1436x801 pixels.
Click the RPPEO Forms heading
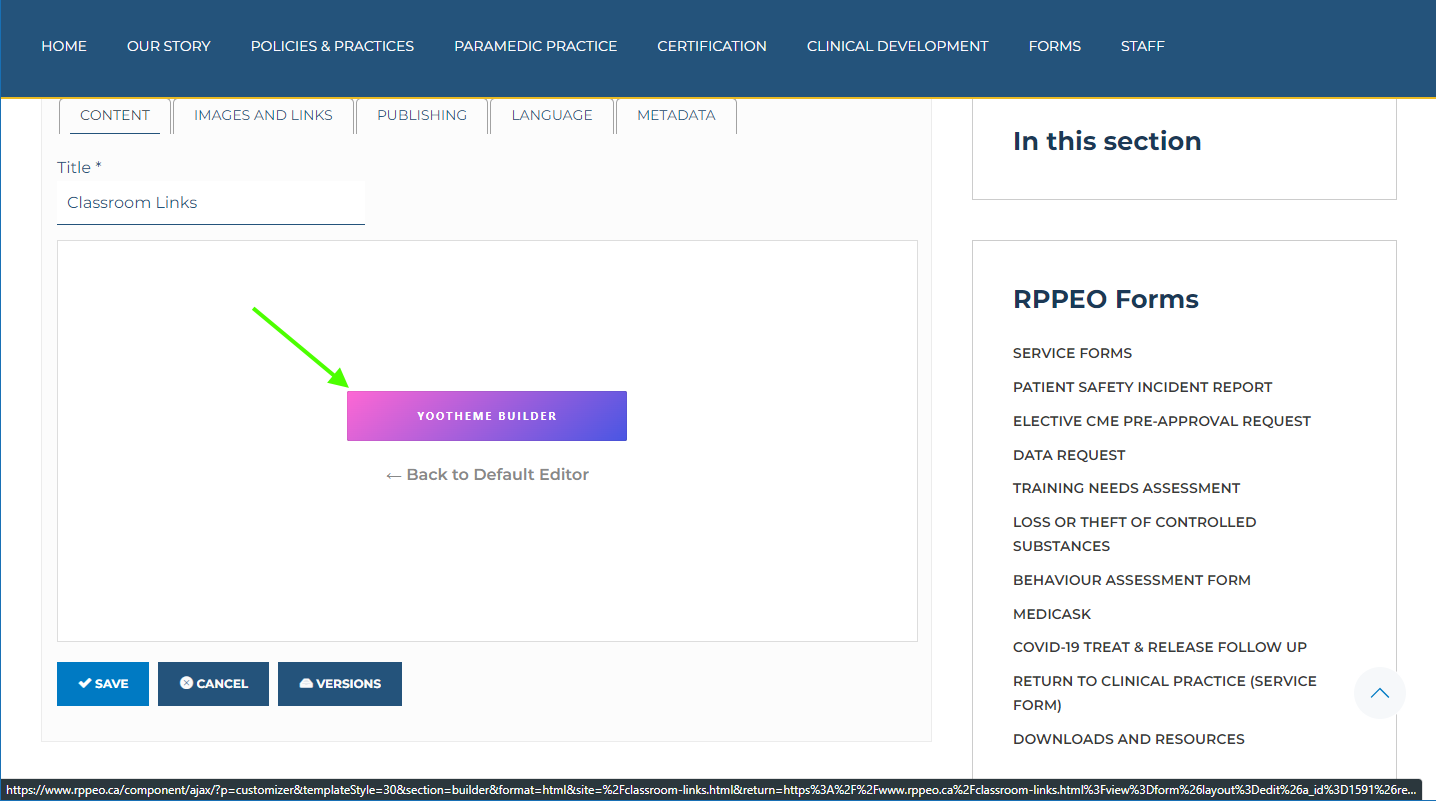pyautogui.click(x=1106, y=299)
